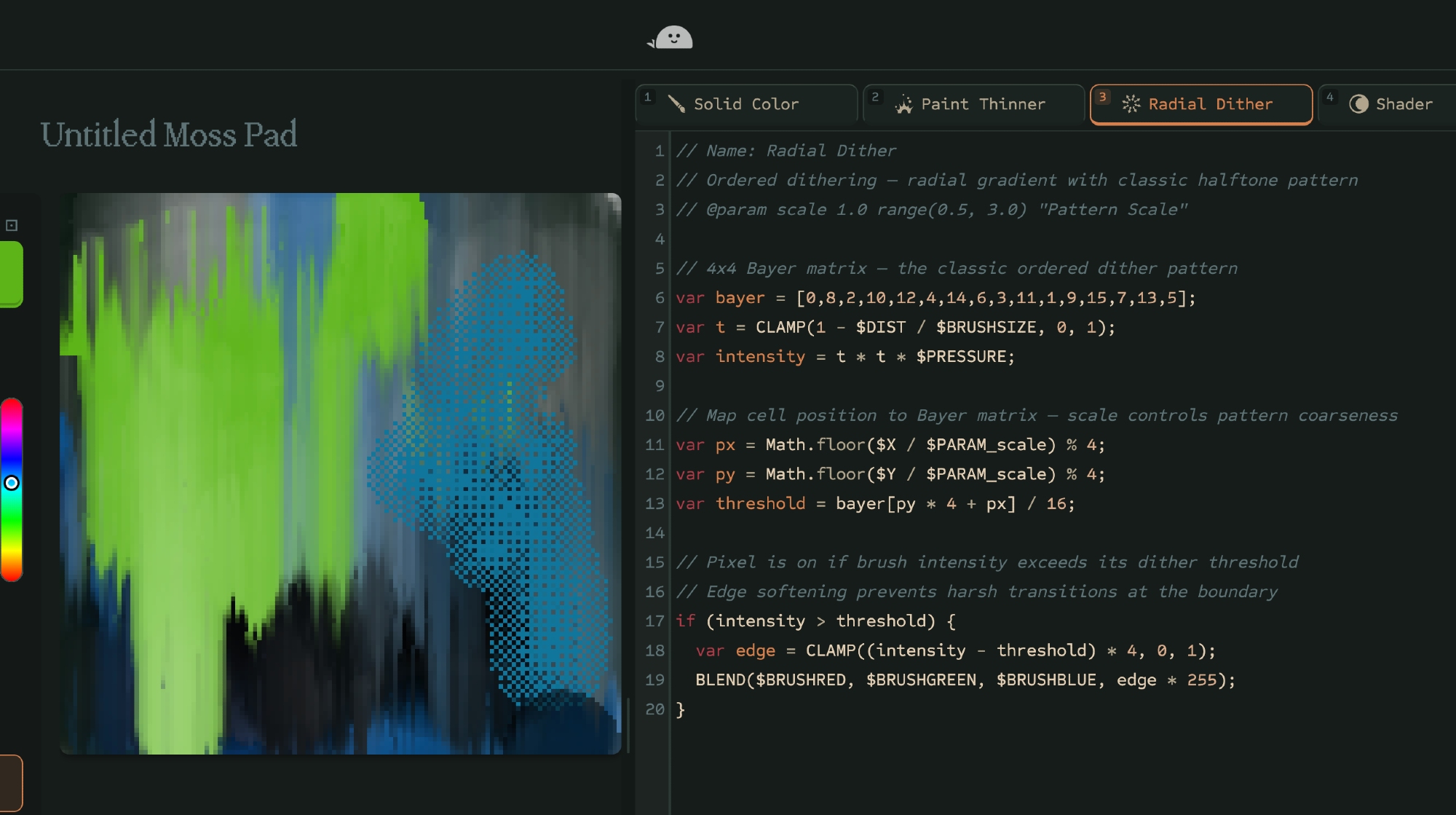Click the sparkle icon on Radial Dither tab
This screenshot has height=815, width=1456.
(x=1131, y=104)
